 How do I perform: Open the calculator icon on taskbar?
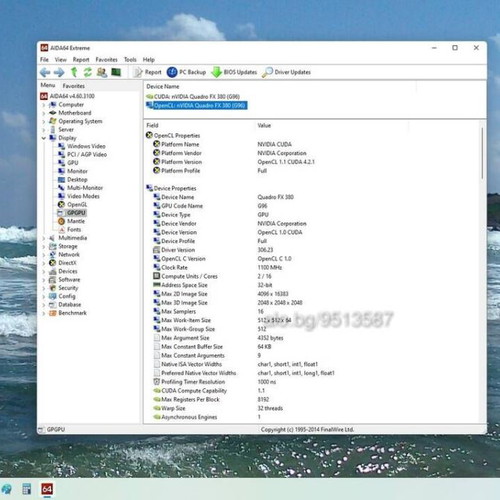(27, 489)
